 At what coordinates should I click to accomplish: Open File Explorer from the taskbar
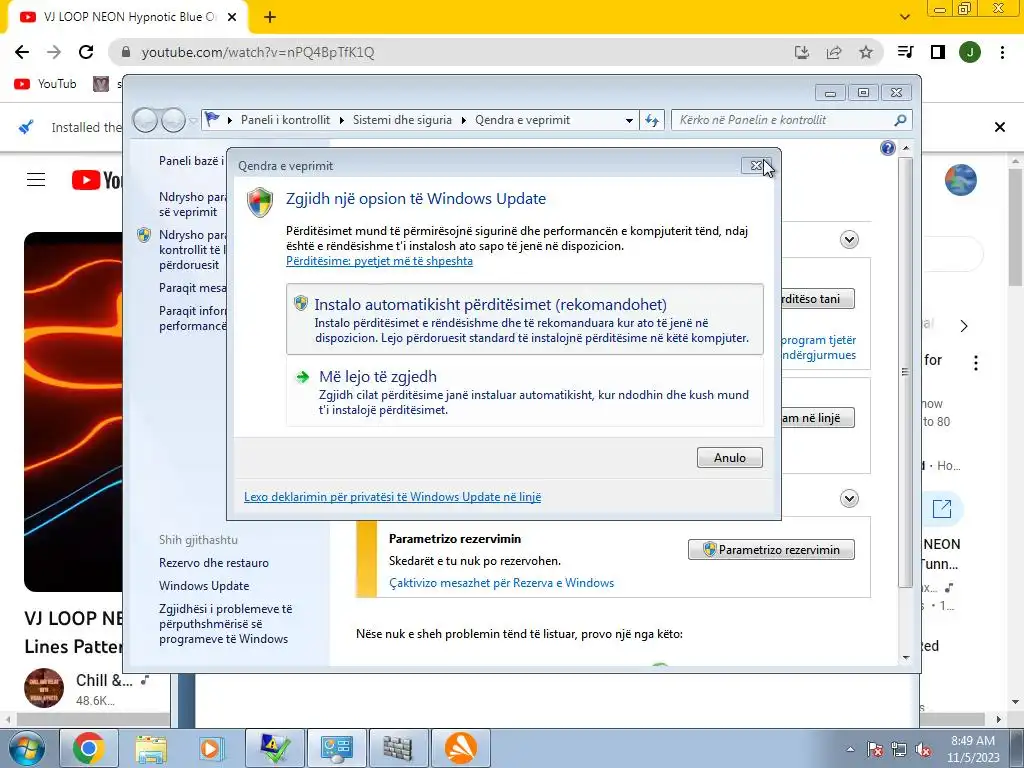tap(151, 748)
